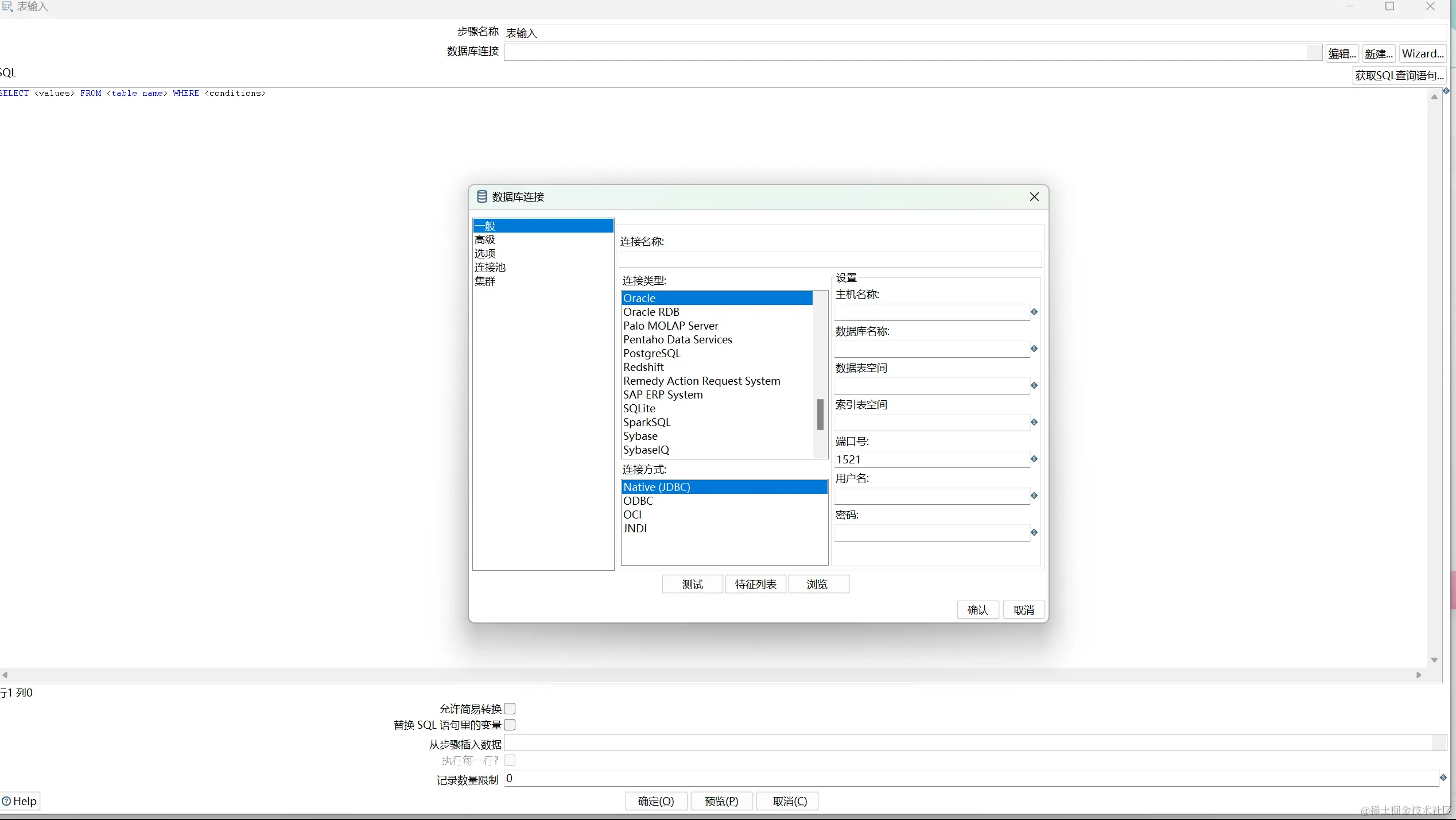This screenshot has width=1456, height=820.
Task: Click variable diamond icon beside 端口号 field
Action: (1034, 459)
